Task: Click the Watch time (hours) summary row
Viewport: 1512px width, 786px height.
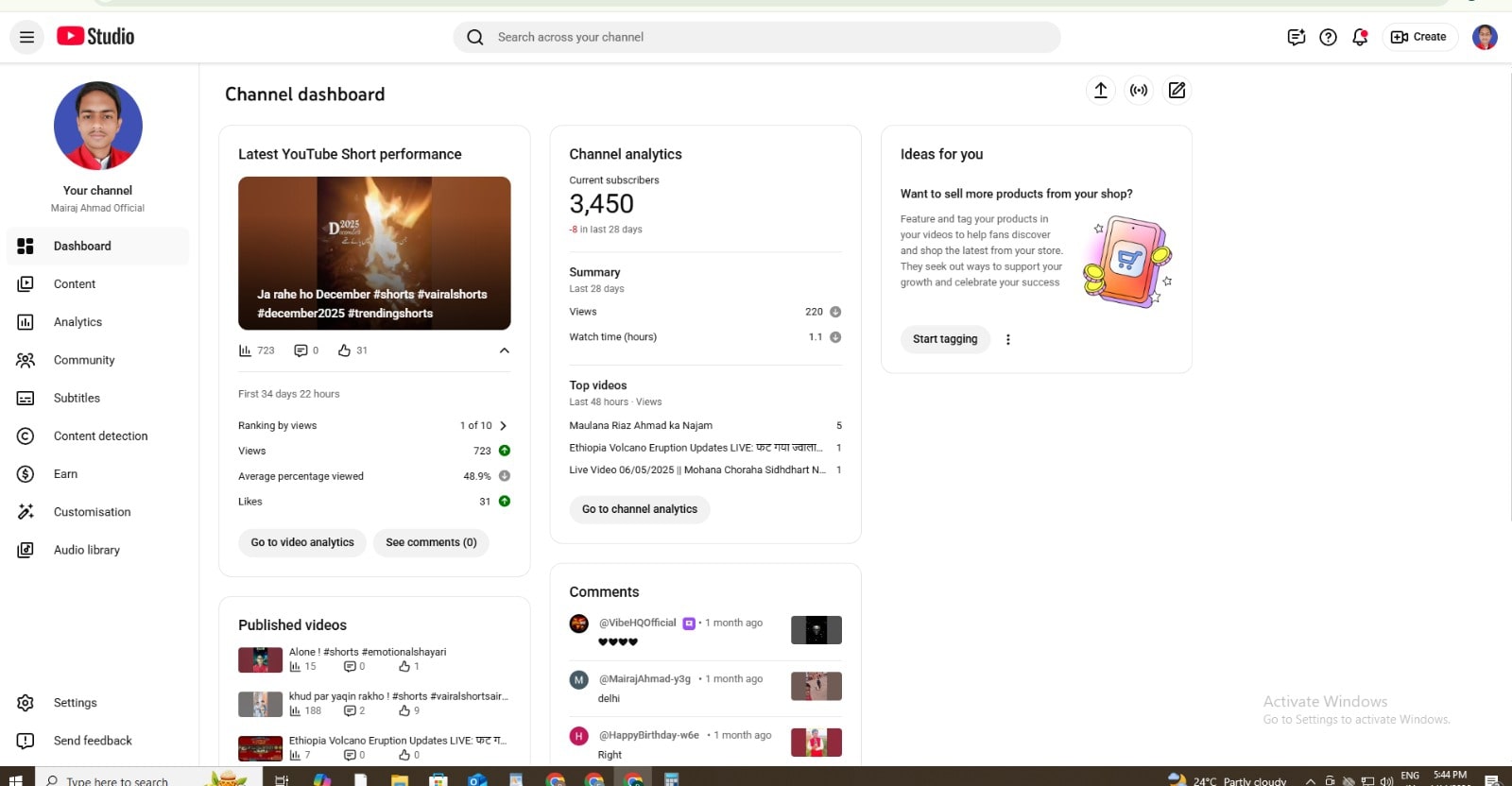Action: [705, 337]
